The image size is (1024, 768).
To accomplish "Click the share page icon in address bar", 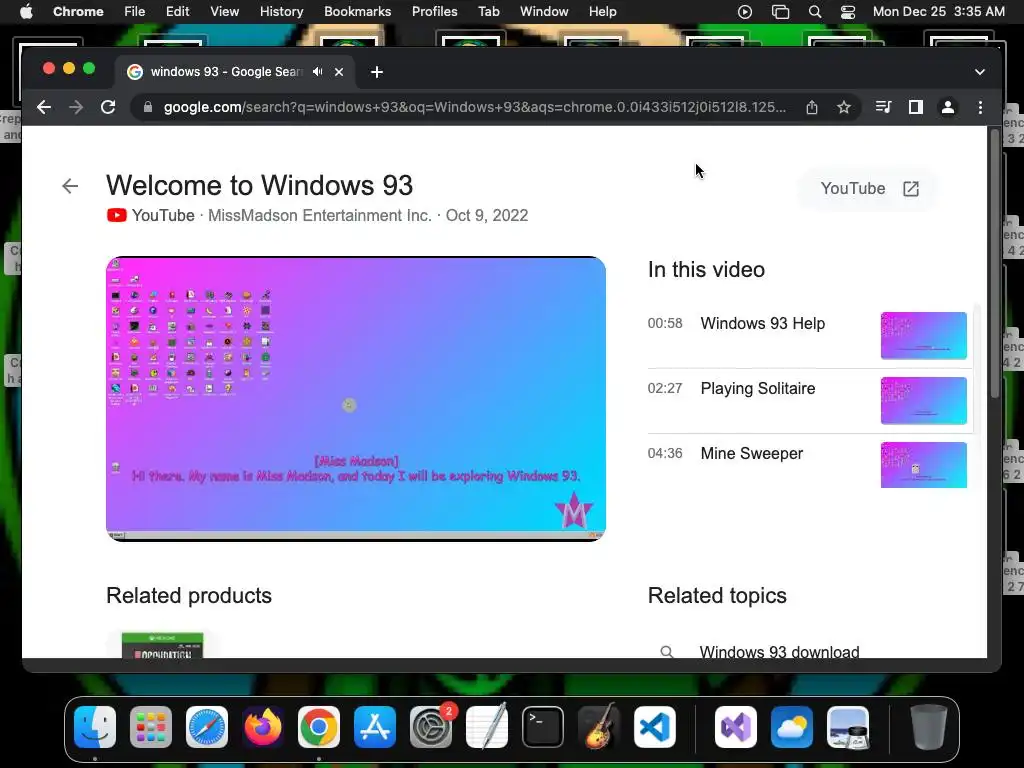I will [812, 107].
